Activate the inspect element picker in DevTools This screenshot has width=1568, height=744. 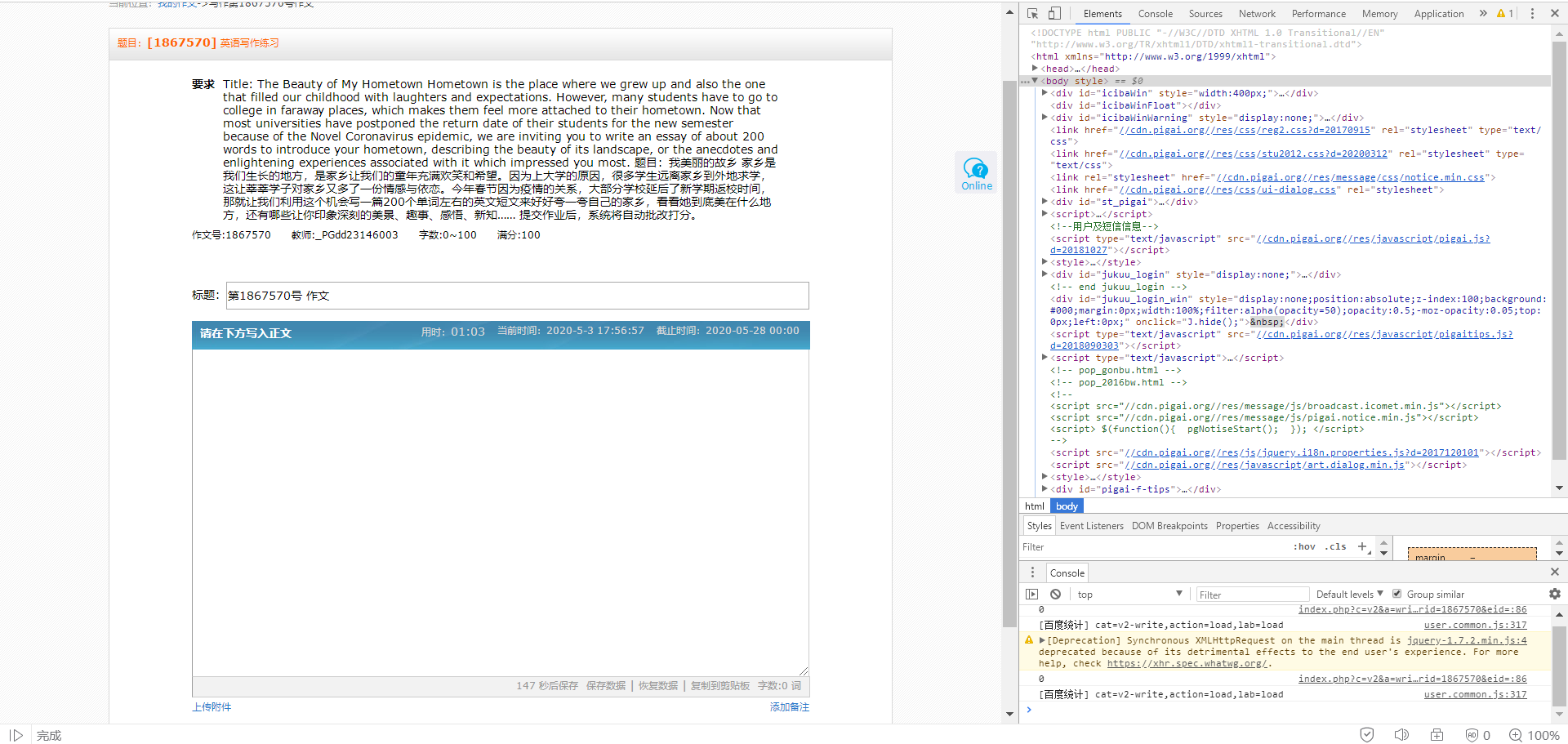(x=1032, y=14)
